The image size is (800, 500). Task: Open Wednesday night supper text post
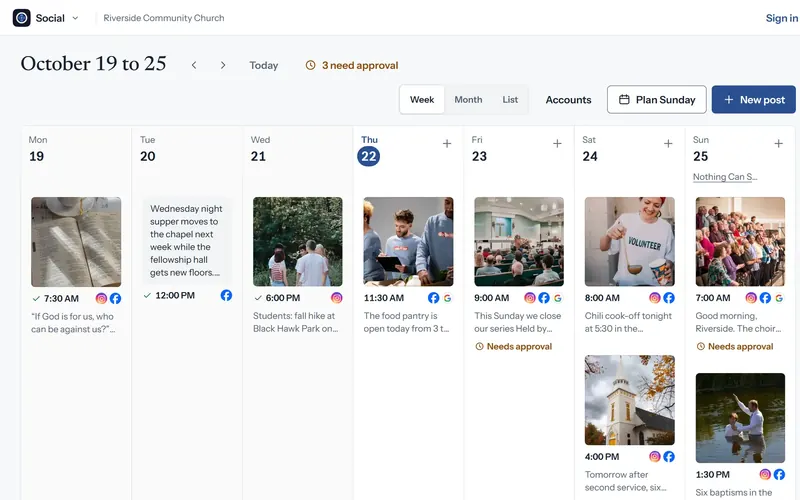click(186, 240)
